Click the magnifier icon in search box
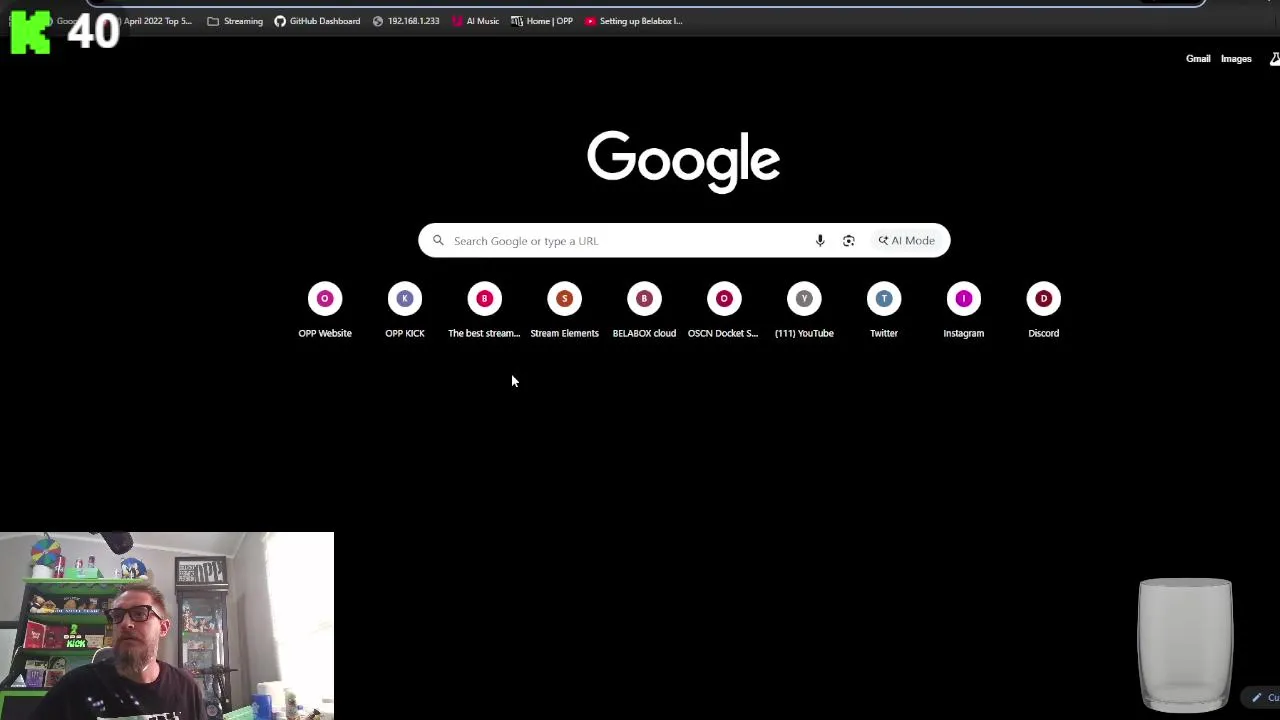 (x=438, y=240)
